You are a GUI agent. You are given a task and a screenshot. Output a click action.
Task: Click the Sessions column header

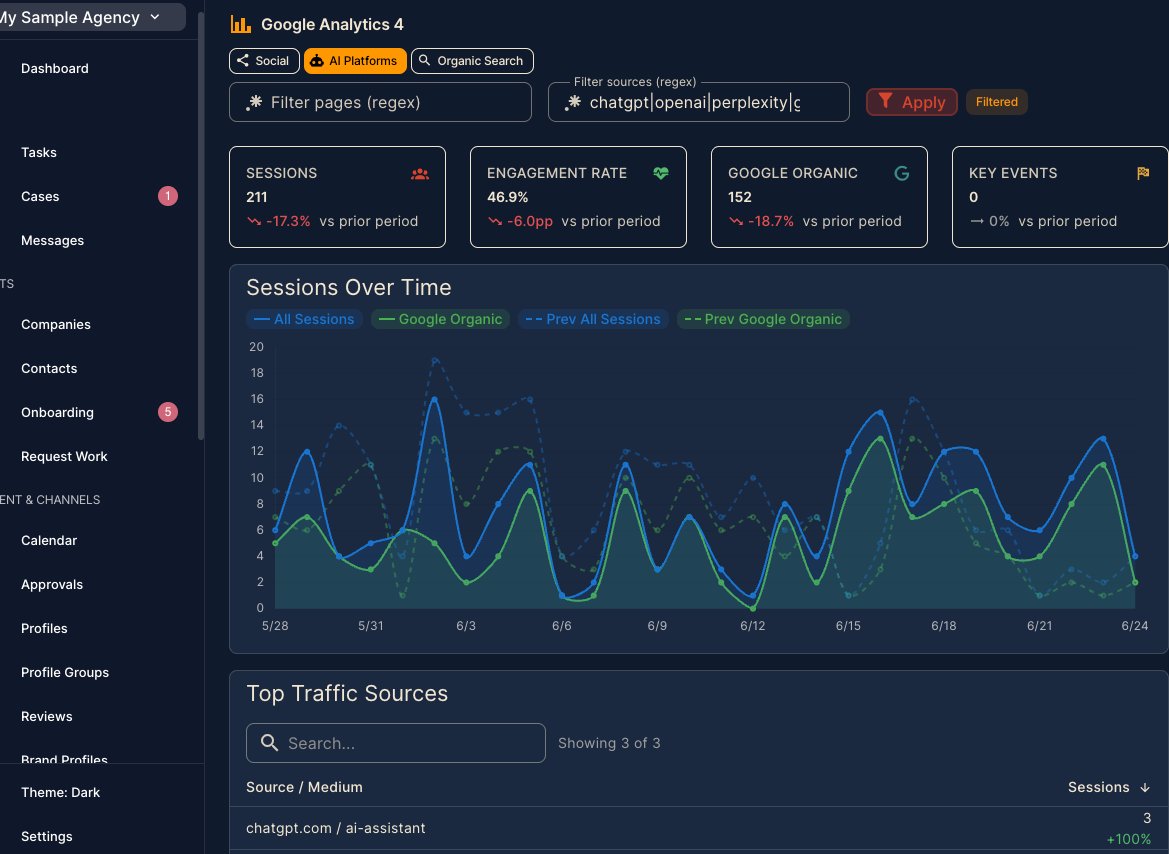pyautogui.click(x=1109, y=787)
